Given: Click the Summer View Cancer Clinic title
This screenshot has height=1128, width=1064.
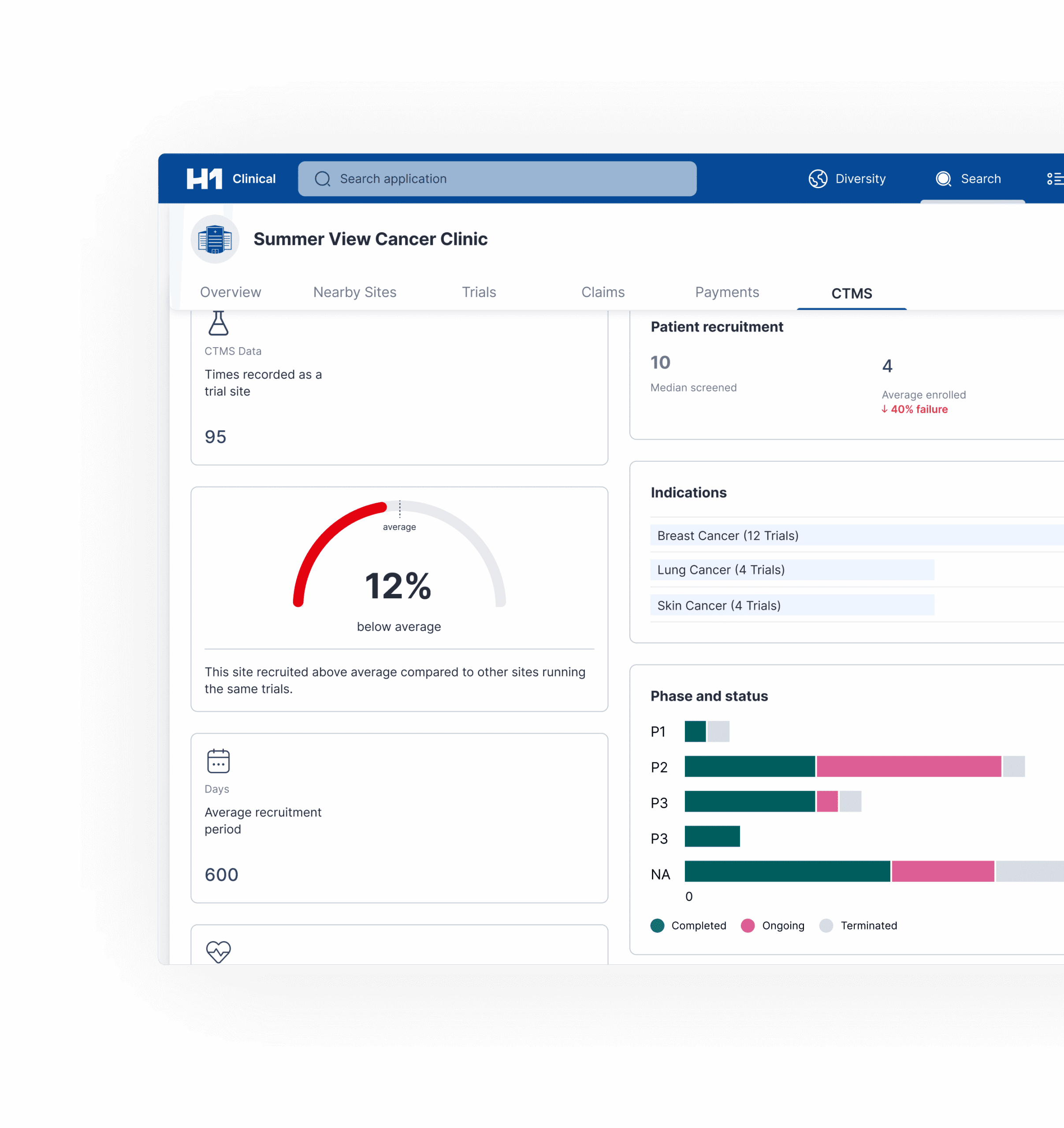Looking at the screenshot, I should point(371,239).
